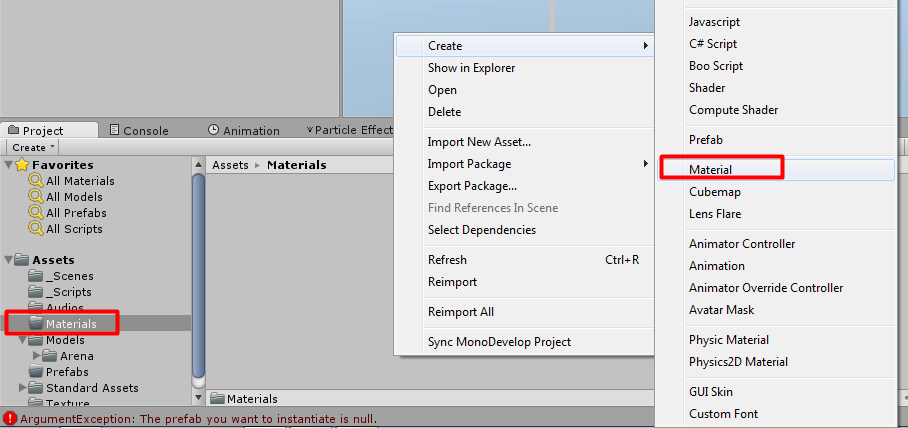The height and width of the screenshot is (428, 908).
Task: Select Show in Explorer
Action: [x=471, y=68]
